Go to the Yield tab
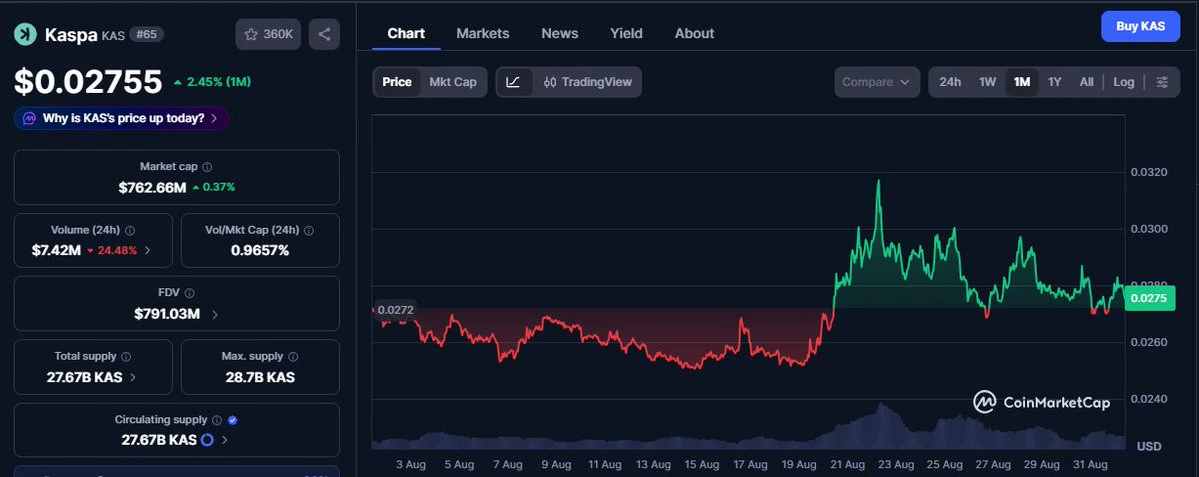 (626, 34)
